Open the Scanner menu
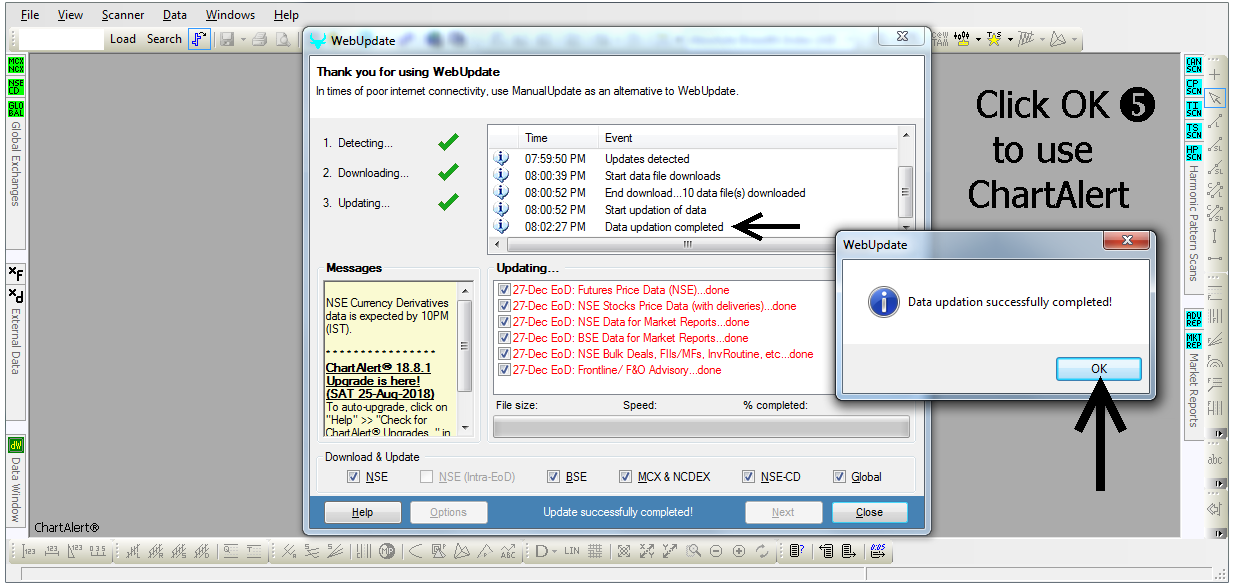 pyautogui.click(x=123, y=15)
